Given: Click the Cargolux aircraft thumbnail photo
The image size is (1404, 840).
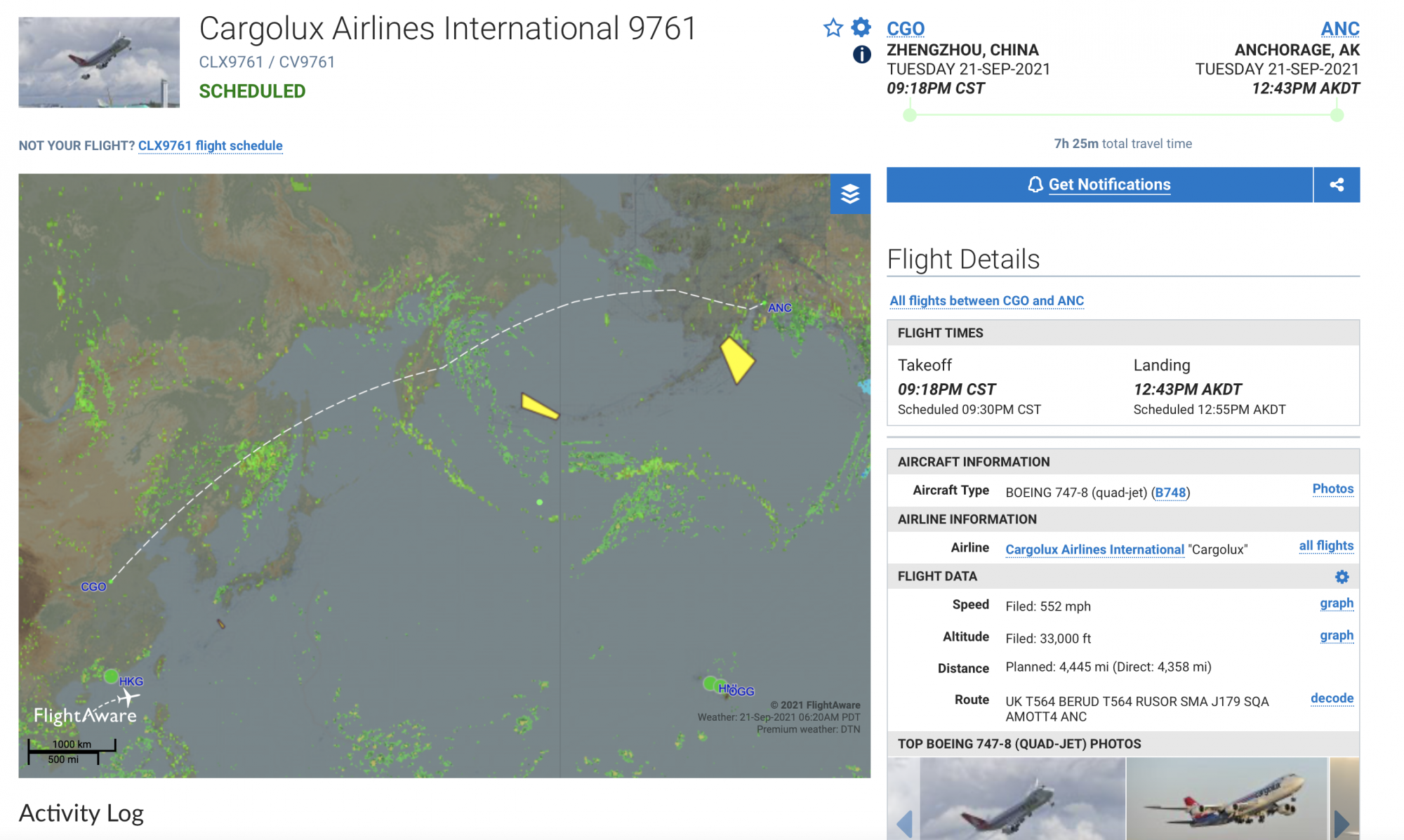Looking at the screenshot, I should coord(99,62).
